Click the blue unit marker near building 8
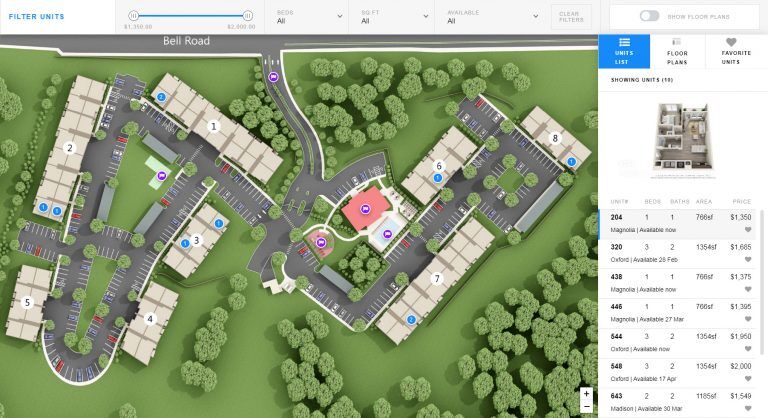Screen dimensions: 768x418 (x=572, y=160)
